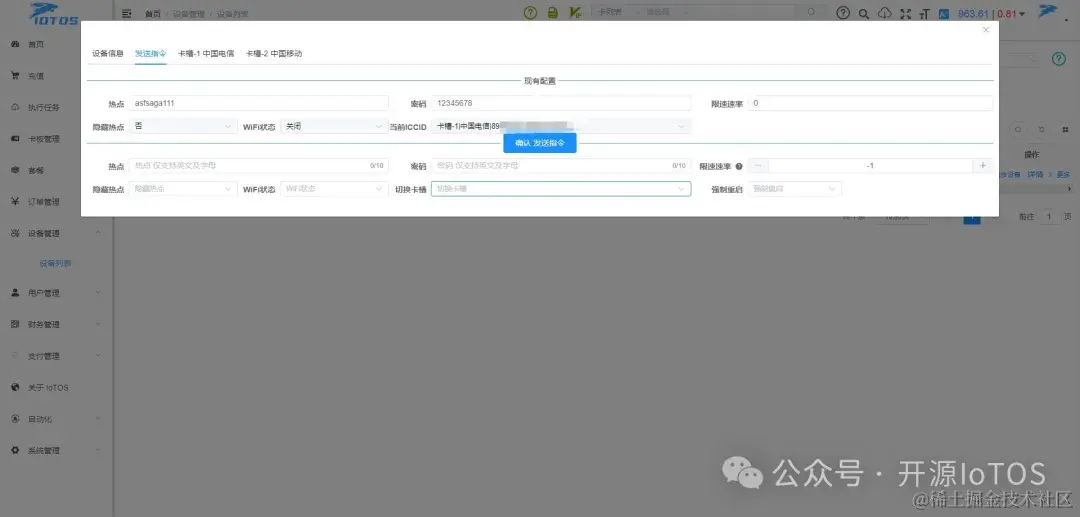
Task: Open the existing 隐藏热点 dropdown showing 否
Action: point(183,127)
